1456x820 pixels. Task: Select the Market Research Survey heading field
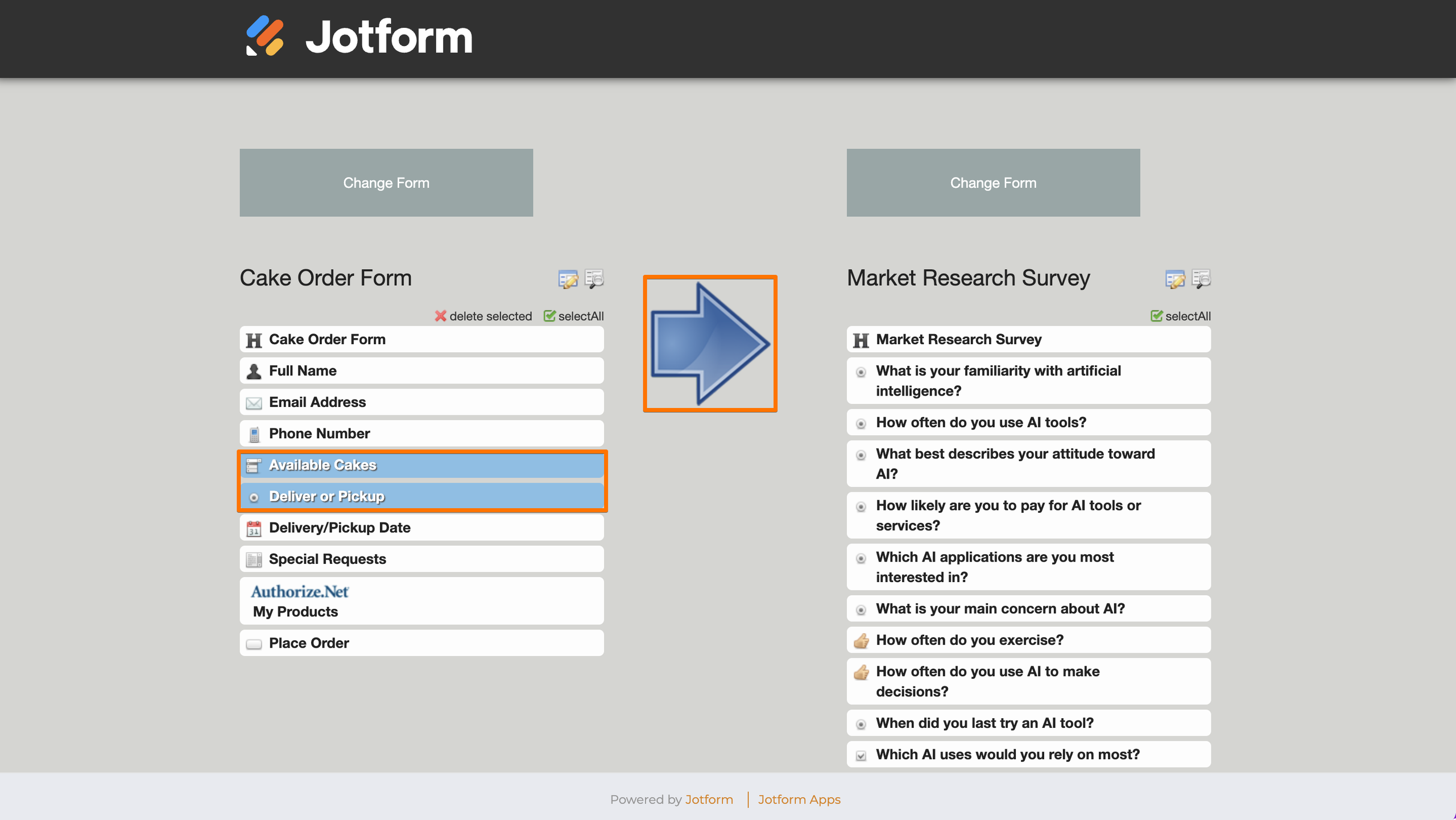tap(1028, 339)
